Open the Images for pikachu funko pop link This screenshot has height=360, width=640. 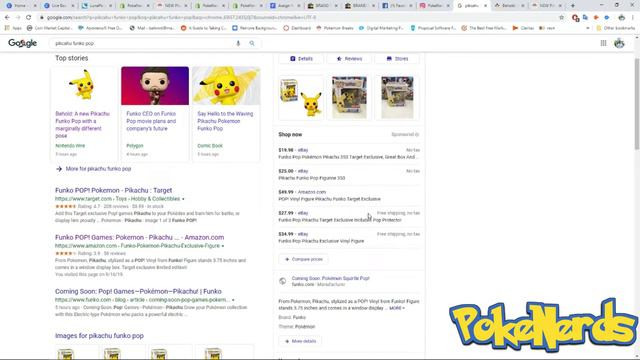[99, 336]
